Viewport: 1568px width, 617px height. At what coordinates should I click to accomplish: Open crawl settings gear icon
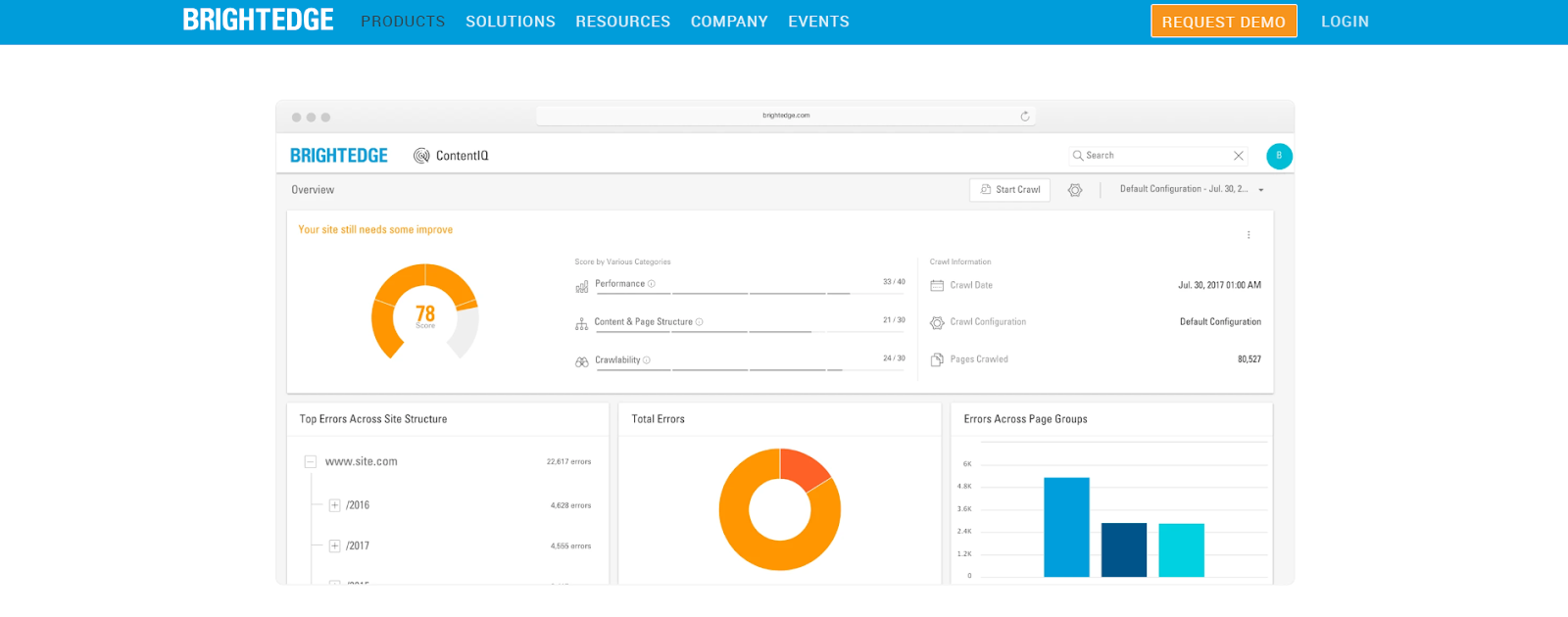click(x=1075, y=190)
